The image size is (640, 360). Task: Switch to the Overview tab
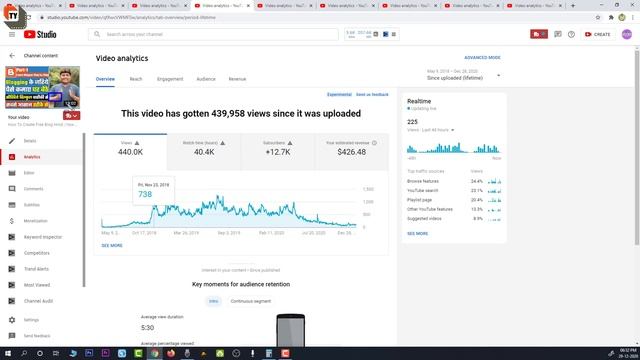click(x=105, y=79)
